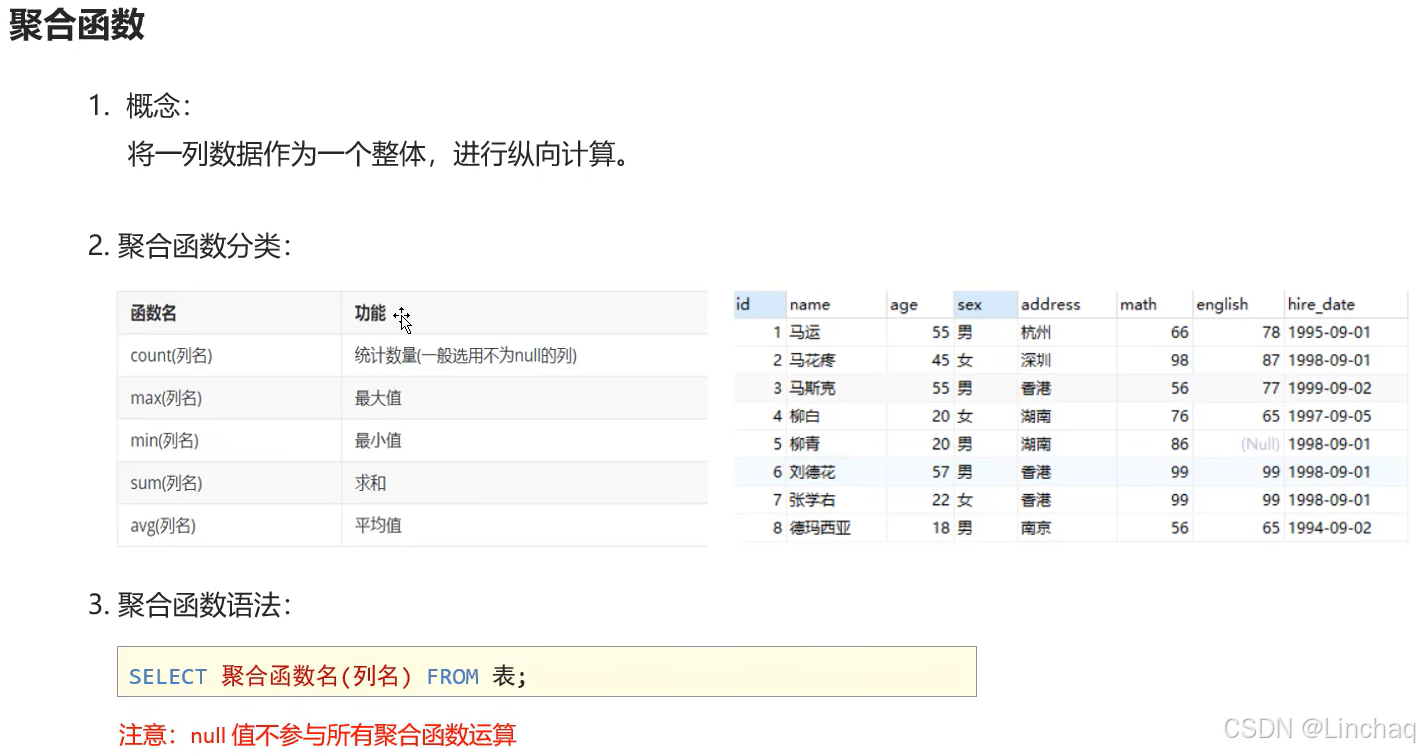Image resolution: width=1420 pixels, height=754 pixels.
Task: Click the age value 45
Action: (940, 360)
